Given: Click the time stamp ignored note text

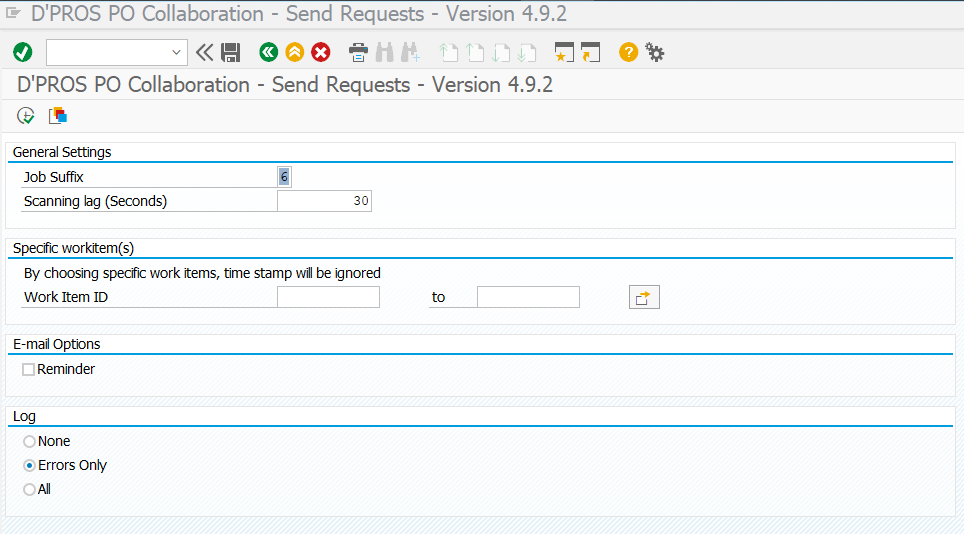Looking at the screenshot, I should point(202,273).
